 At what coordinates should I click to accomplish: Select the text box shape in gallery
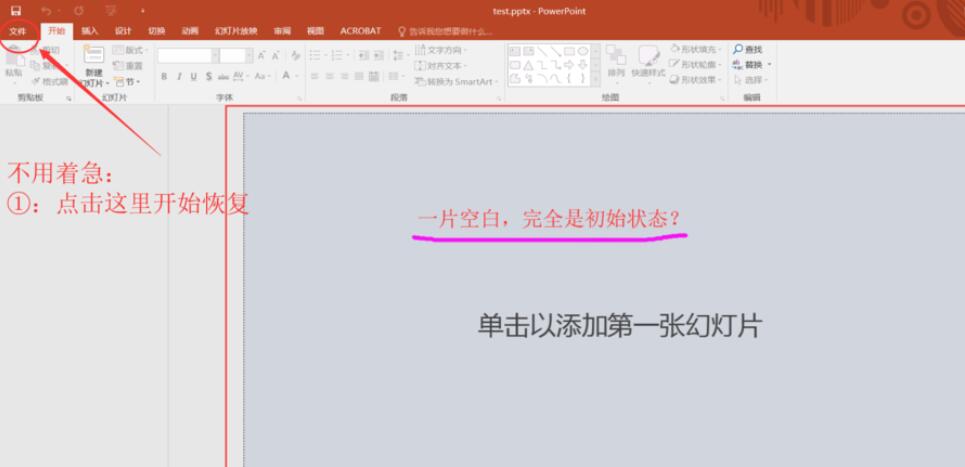(515, 51)
